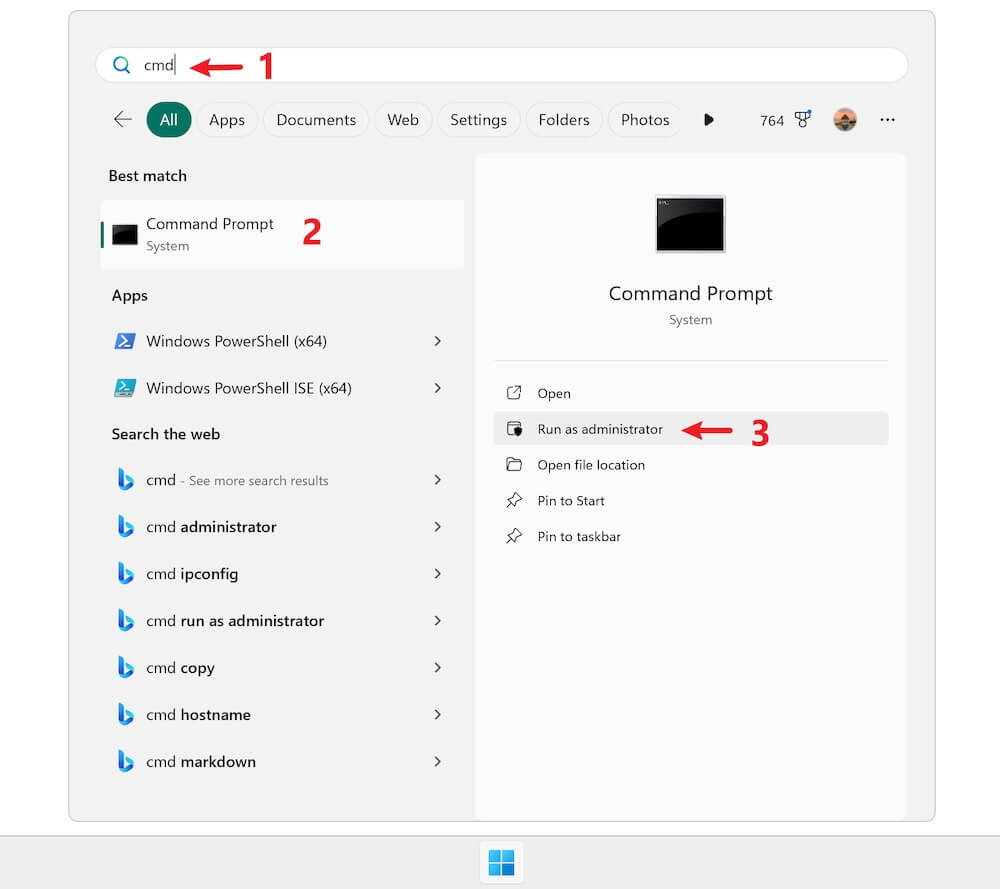Screen dimensions: 1000x889
Task: Switch to the Folders filter tab
Action: [564, 120]
